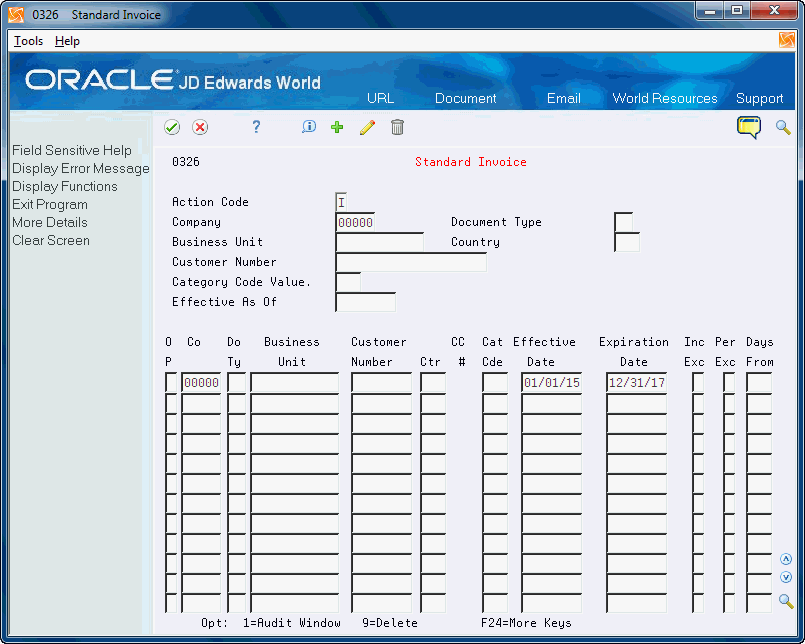Click the Country field

click(627, 242)
